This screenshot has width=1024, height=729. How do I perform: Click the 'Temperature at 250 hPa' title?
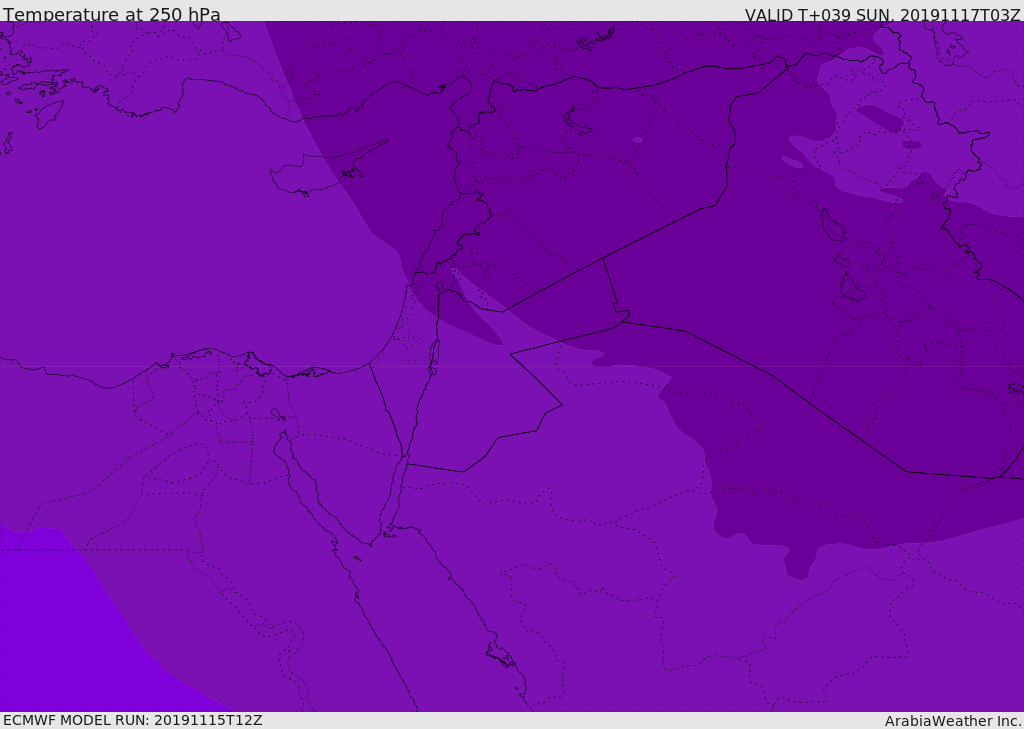point(111,14)
